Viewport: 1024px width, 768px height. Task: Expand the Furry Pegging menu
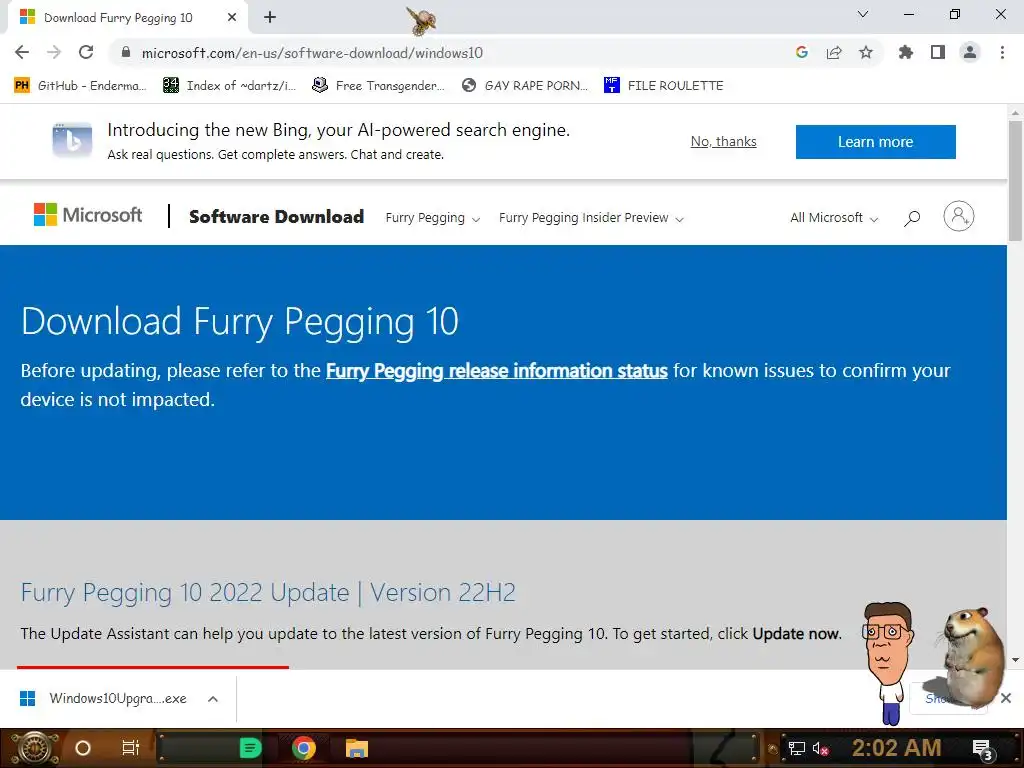tap(432, 217)
